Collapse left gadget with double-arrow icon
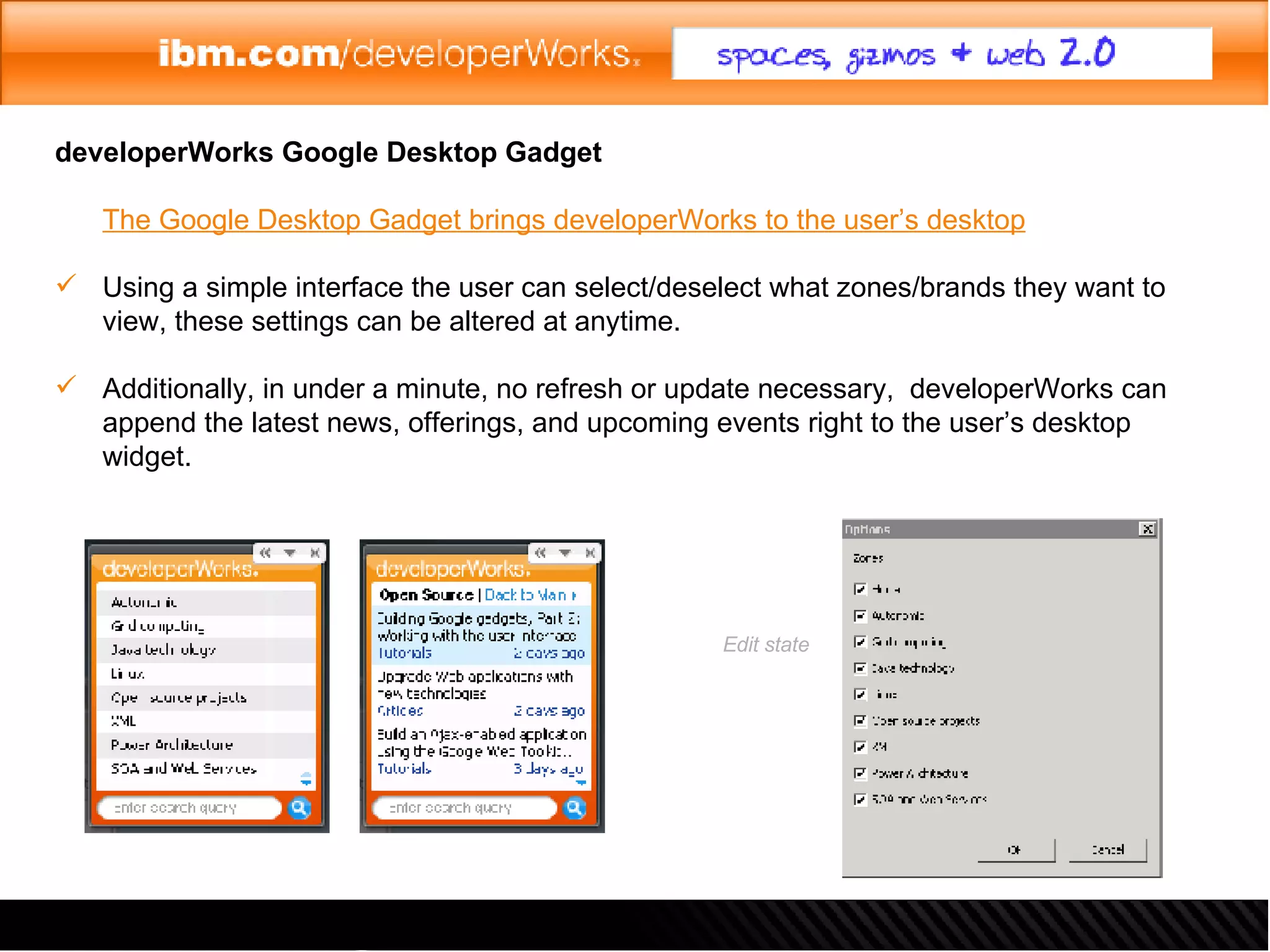Screen dimensions: 1270x952 coord(265,552)
